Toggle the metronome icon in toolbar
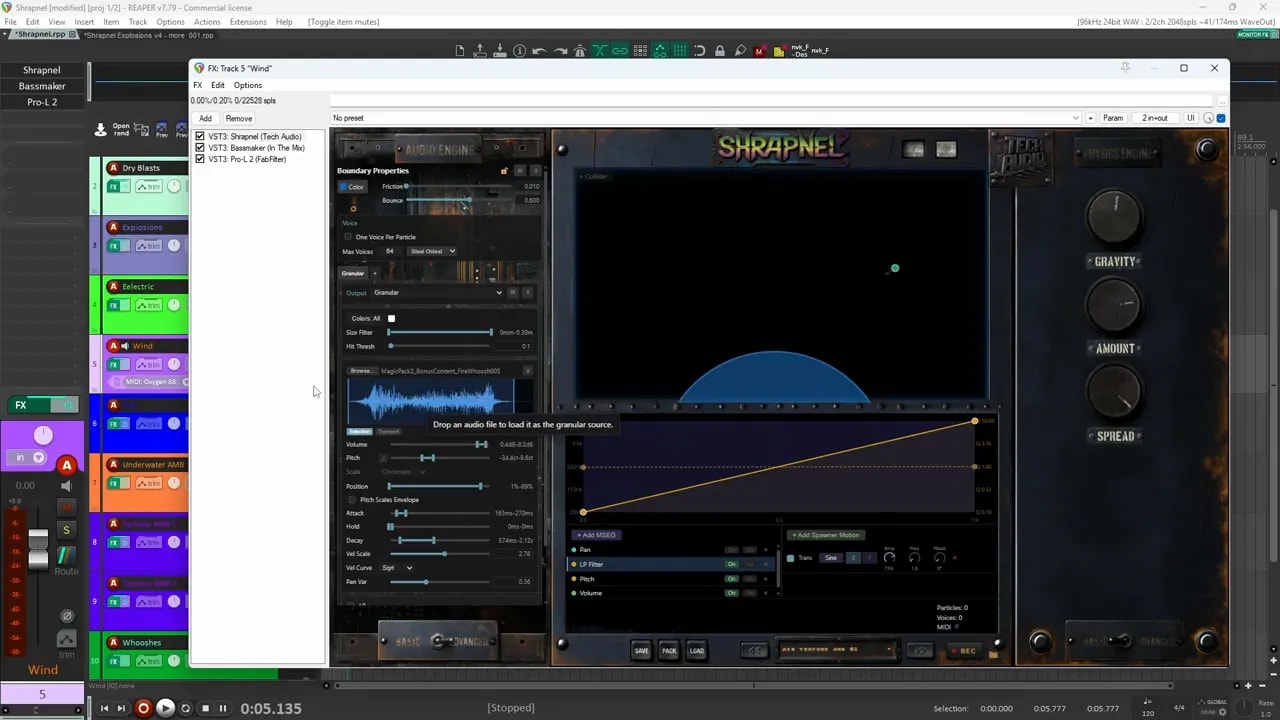1280x720 pixels. click(x=579, y=51)
